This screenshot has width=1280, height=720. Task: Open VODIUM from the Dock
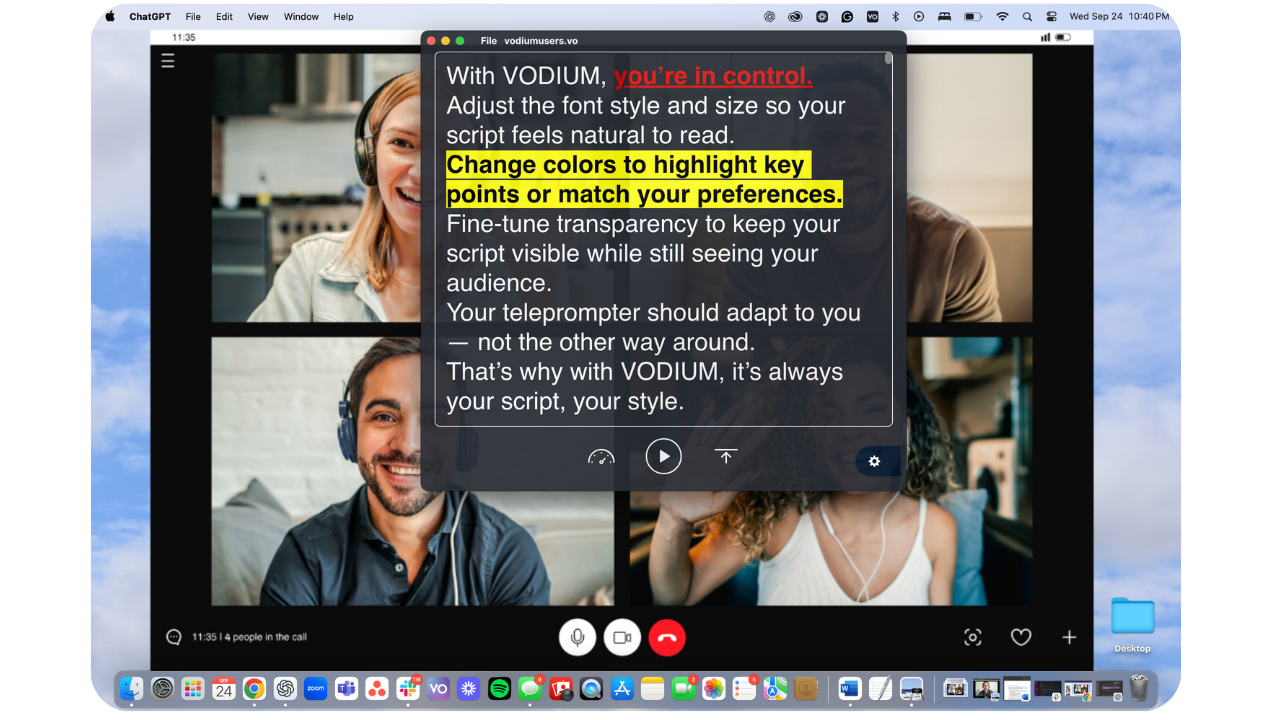(438, 688)
